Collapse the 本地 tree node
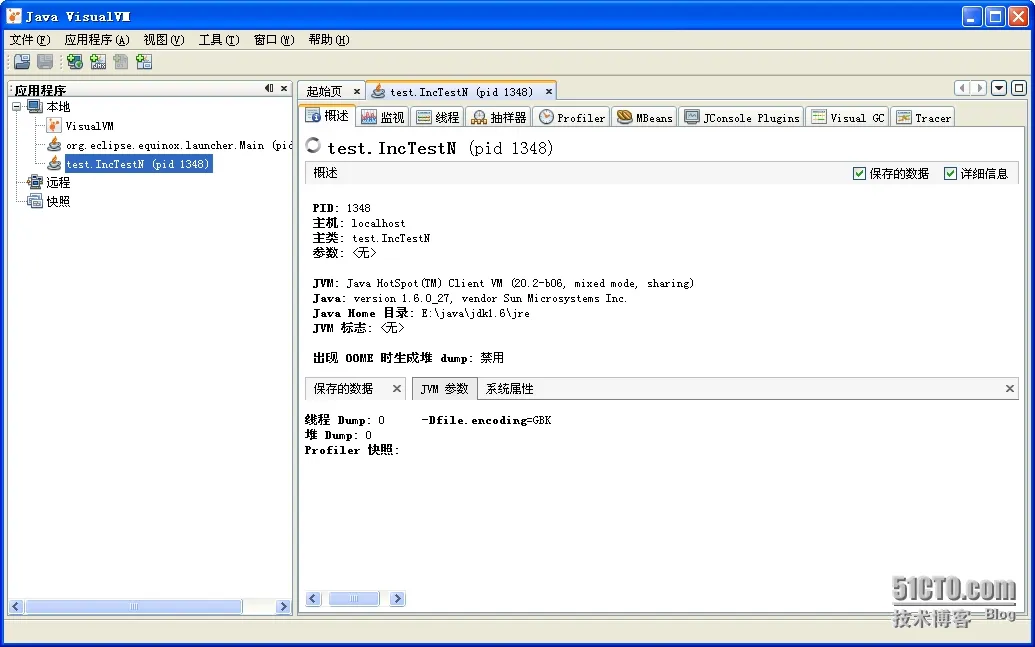This screenshot has height=647, width=1035. pyautogui.click(x=17, y=106)
